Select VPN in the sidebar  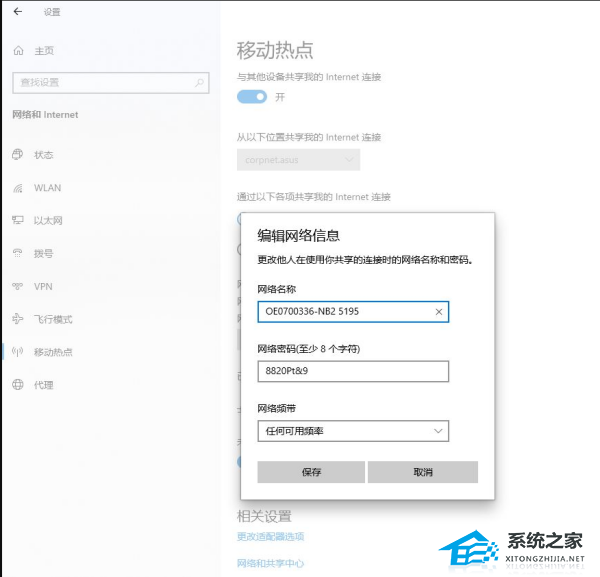coord(43,286)
